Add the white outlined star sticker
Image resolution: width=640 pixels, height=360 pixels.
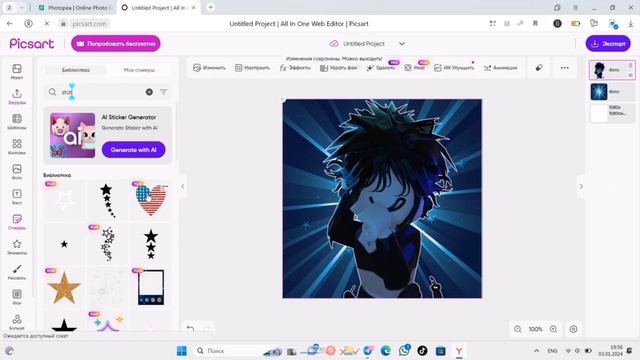click(x=64, y=200)
